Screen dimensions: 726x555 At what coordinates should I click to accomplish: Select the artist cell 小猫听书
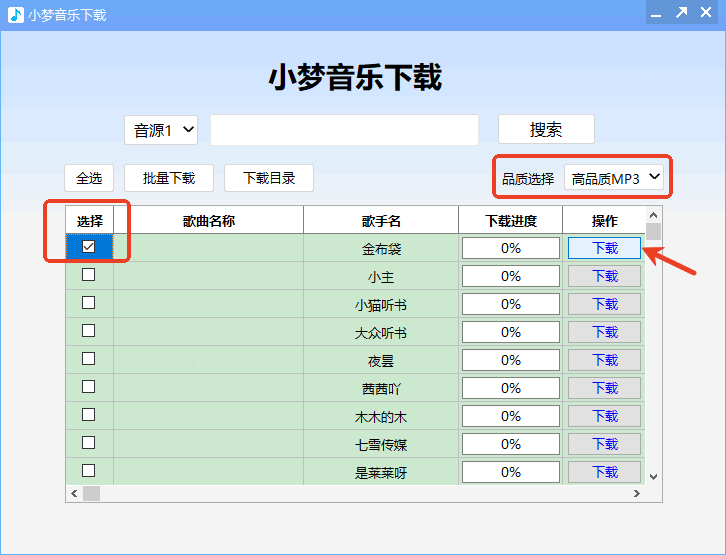381,304
